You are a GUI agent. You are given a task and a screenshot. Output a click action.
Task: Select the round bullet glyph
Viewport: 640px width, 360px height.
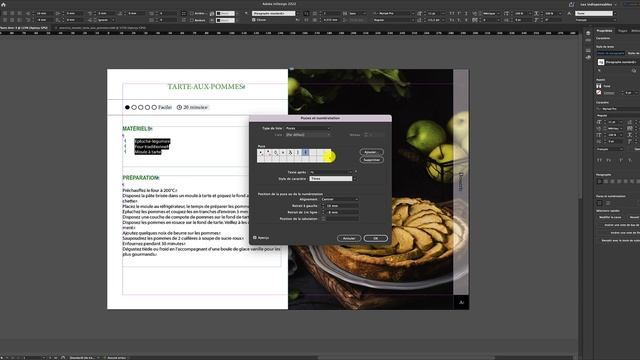click(x=261, y=152)
